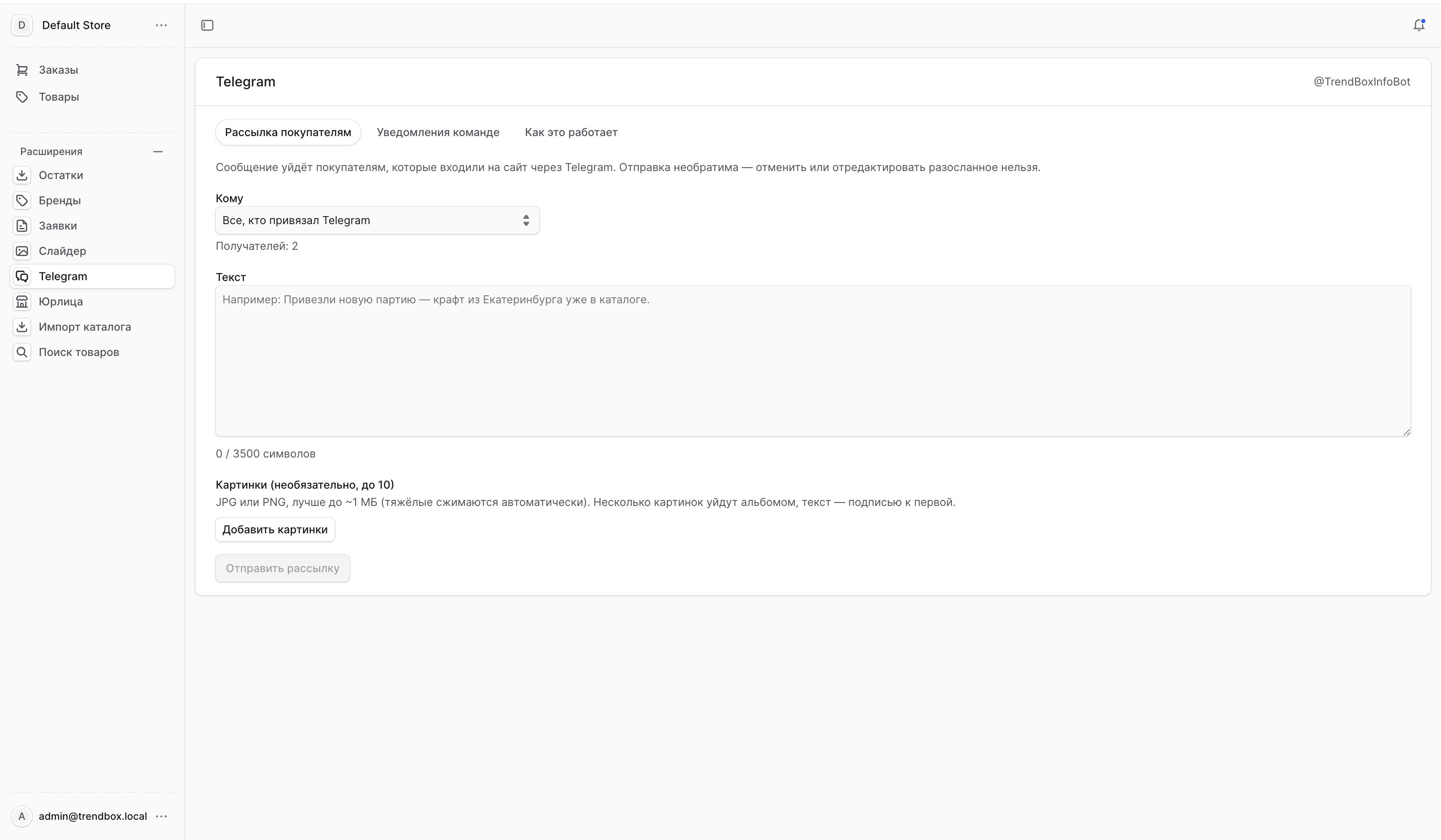Switch to Уведомления команде tab
Image resolution: width=1441 pixels, height=840 pixels.
(438, 132)
